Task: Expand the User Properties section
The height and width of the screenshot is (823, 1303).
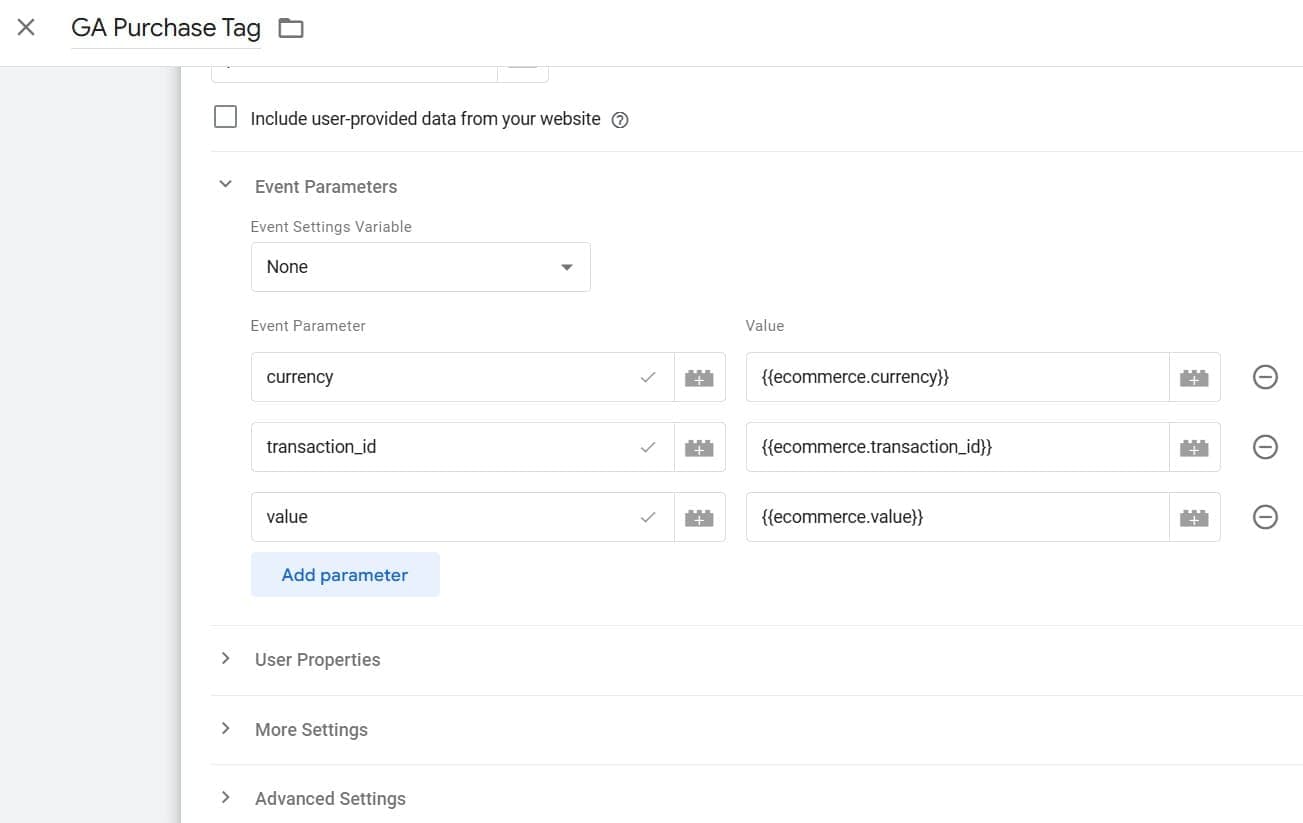Action: pyautogui.click(x=224, y=659)
